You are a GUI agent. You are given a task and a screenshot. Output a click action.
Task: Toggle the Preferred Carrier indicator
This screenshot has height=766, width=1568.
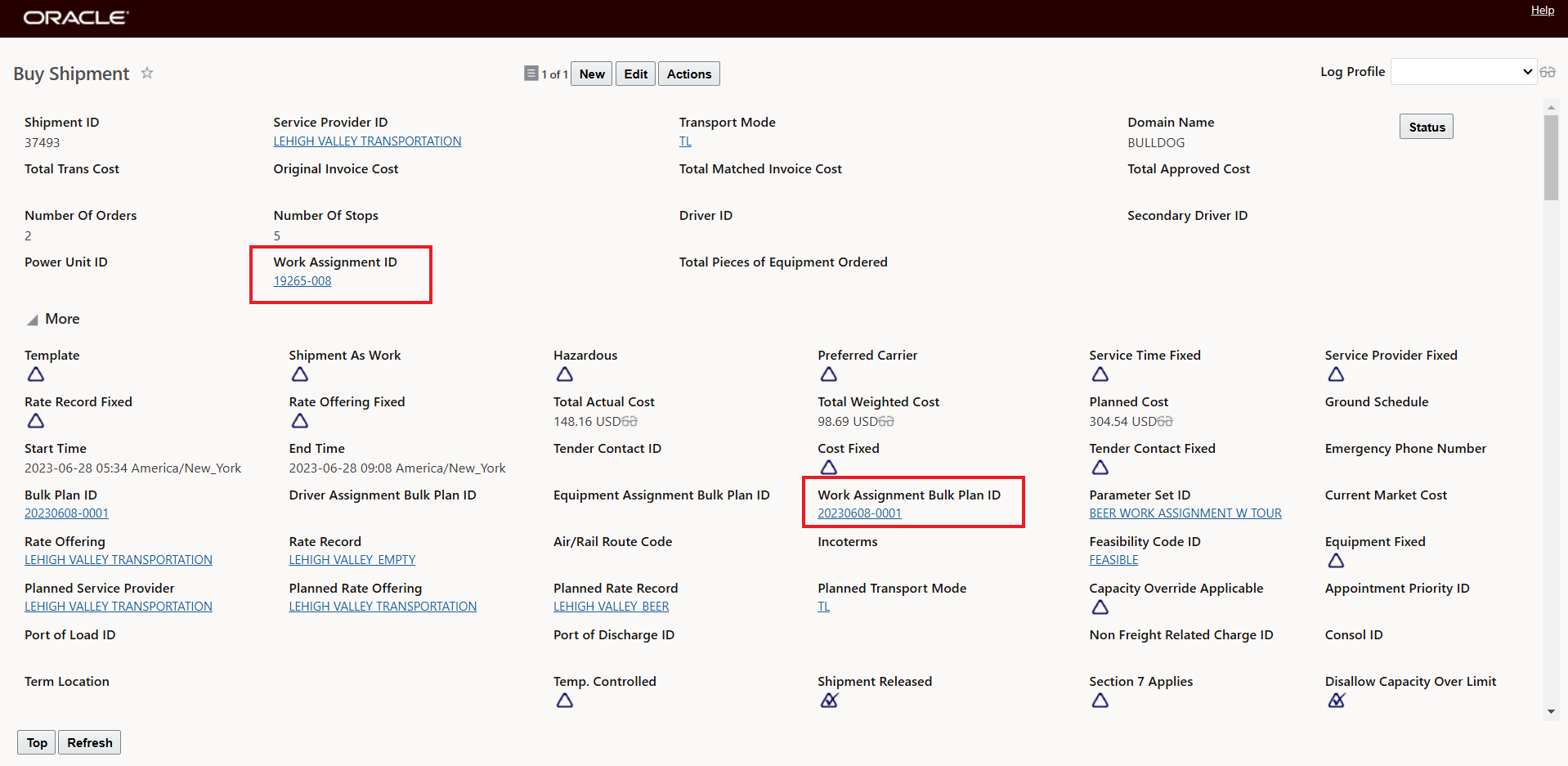[x=829, y=374]
